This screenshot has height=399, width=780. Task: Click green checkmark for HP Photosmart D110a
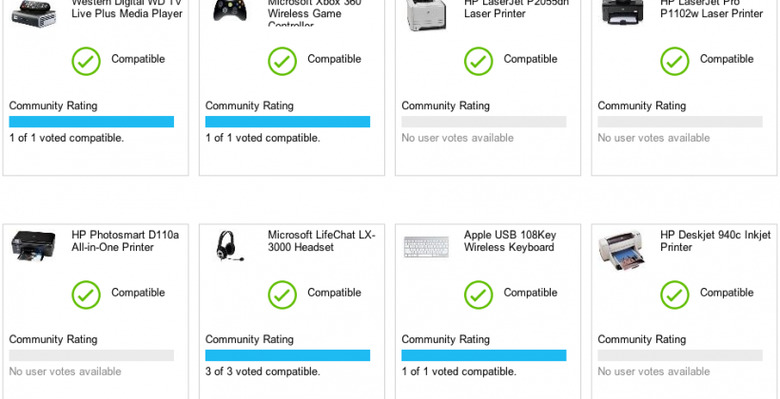pos(86,295)
